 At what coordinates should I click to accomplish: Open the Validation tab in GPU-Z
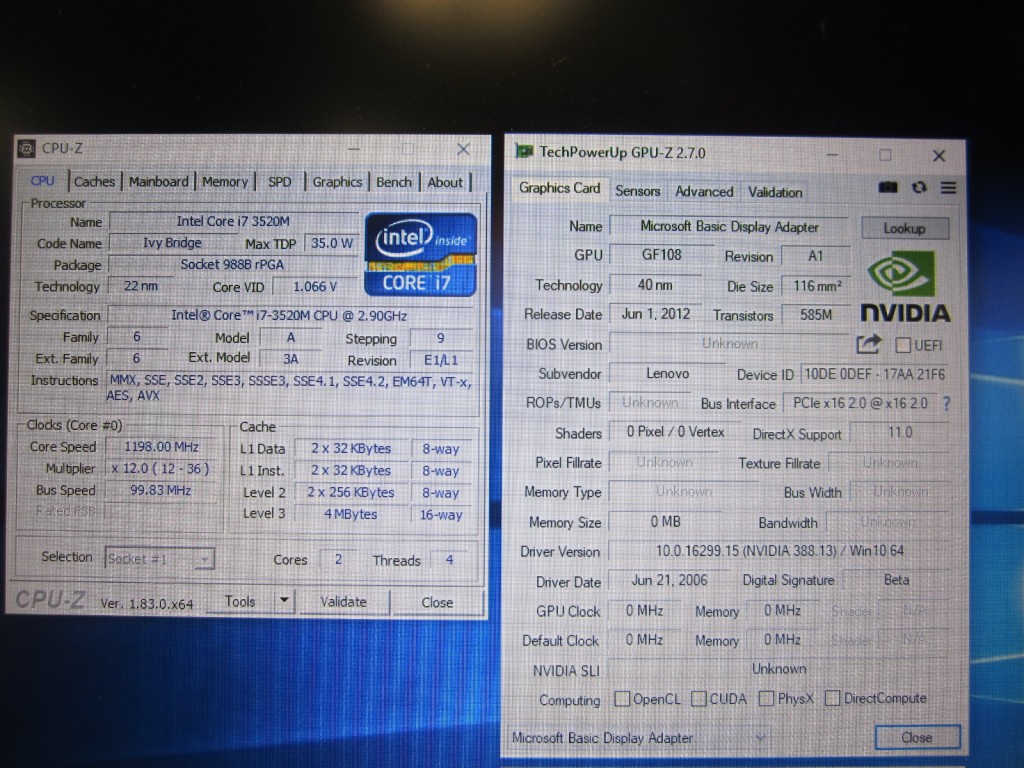pyautogui.click(x=775, y=192)
